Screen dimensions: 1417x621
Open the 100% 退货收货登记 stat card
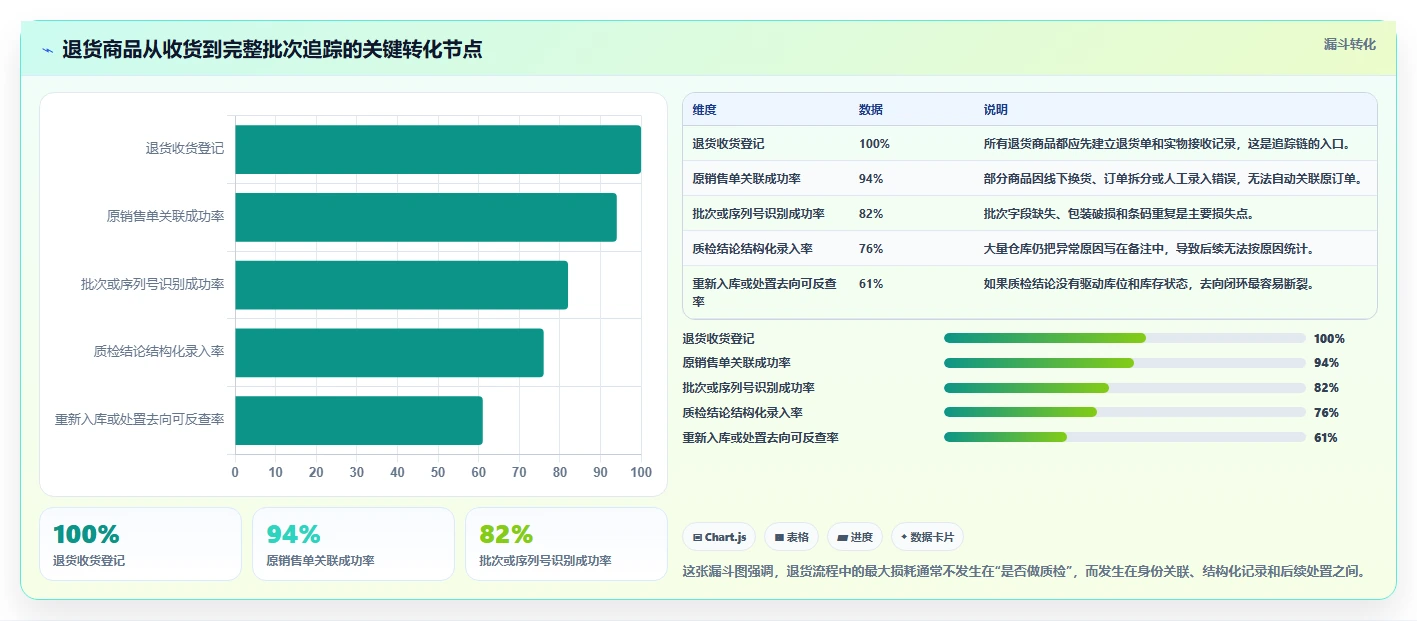(x=140, y=544)
